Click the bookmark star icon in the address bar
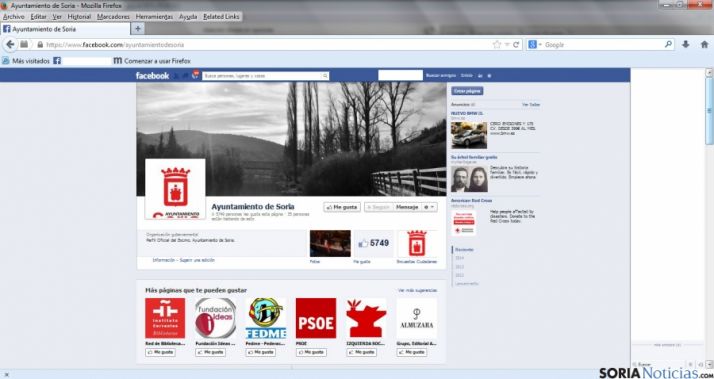The height and width of the screenshot is (379, 714). (x=496, y=45)
